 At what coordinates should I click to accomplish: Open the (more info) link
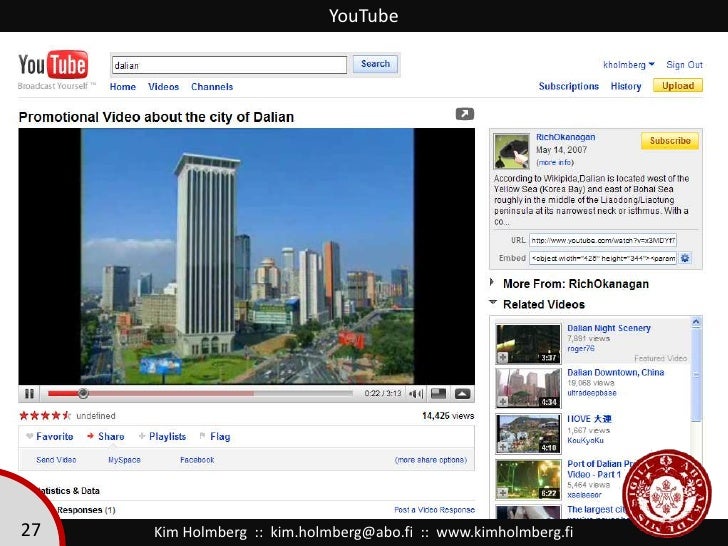(x=555, y=162)
